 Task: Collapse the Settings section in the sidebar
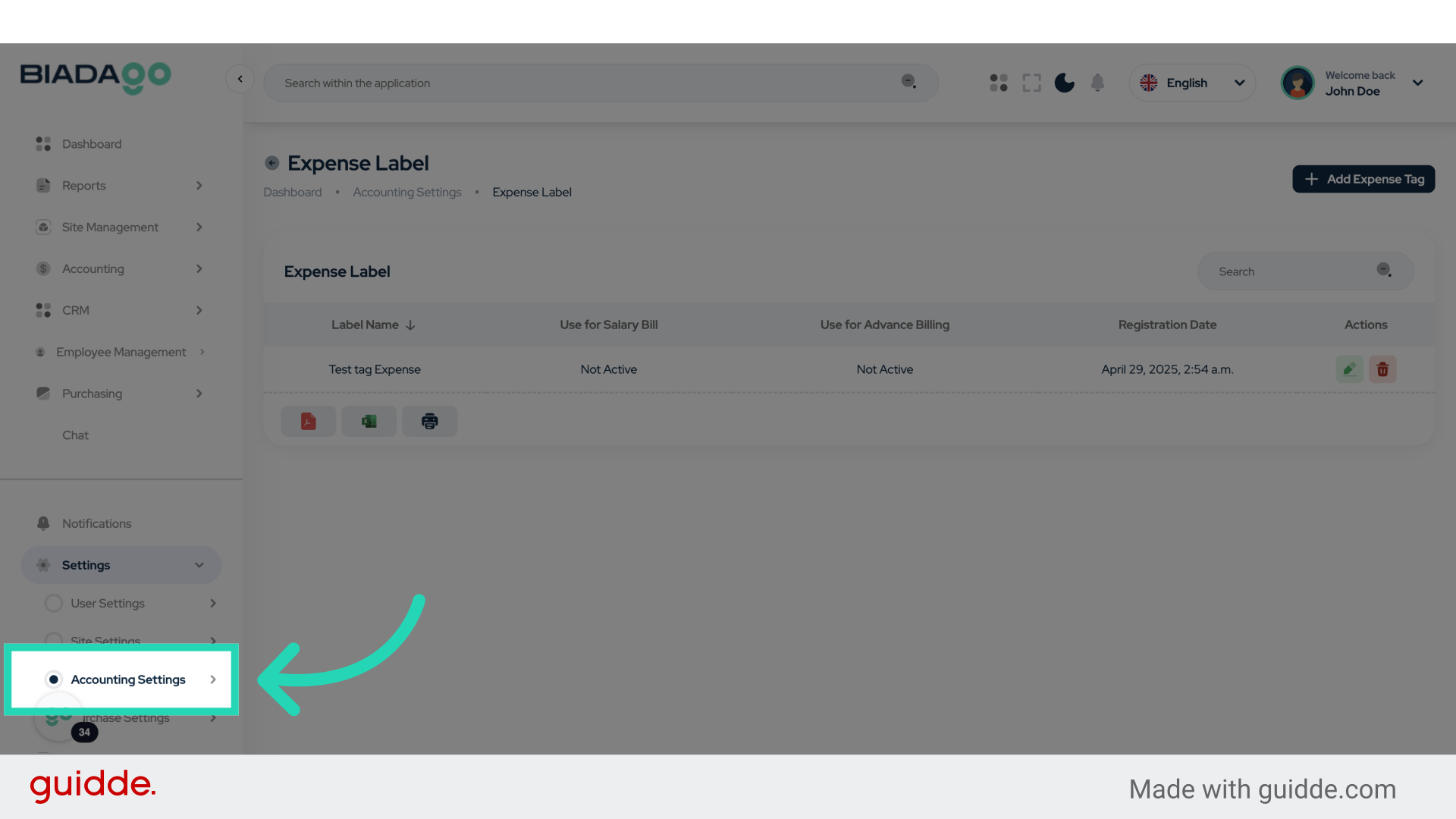(199, 564)
